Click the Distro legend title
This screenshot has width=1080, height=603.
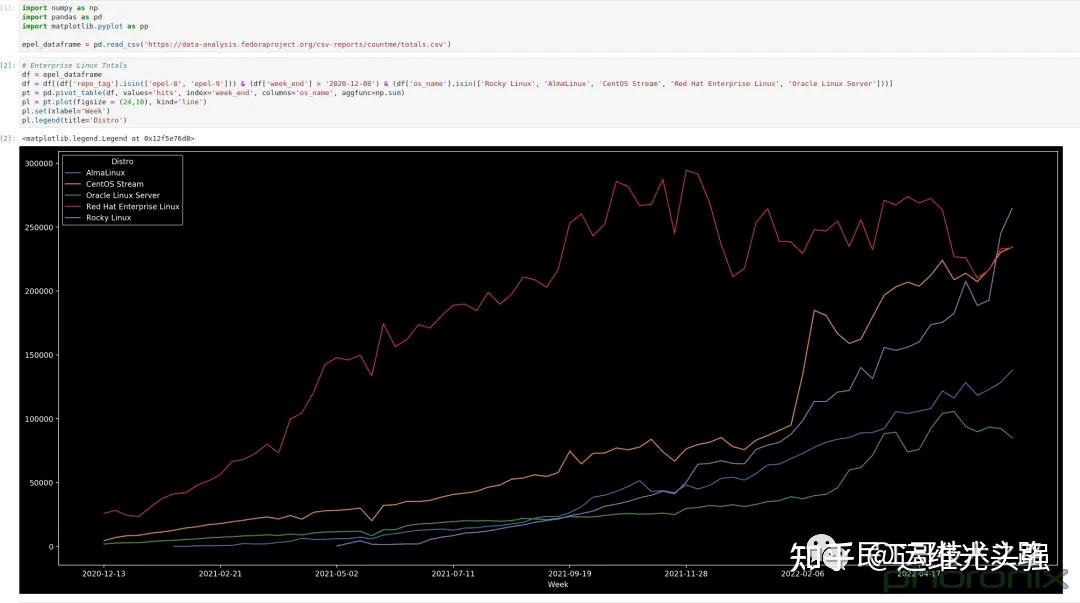123,161
